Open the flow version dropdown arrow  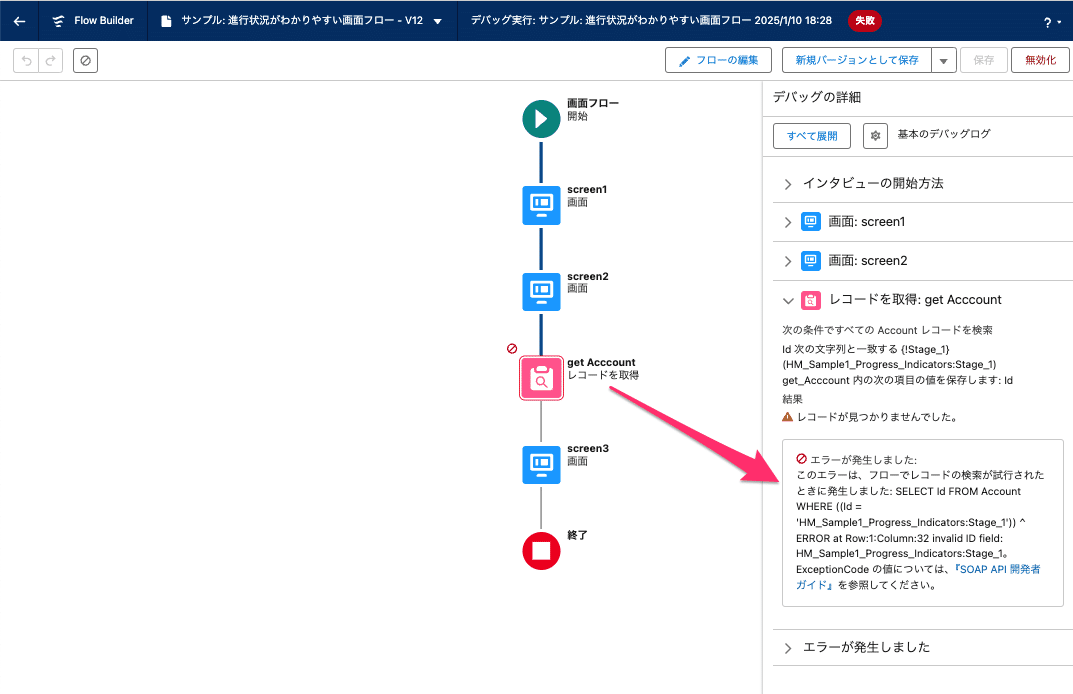(438, 21)
